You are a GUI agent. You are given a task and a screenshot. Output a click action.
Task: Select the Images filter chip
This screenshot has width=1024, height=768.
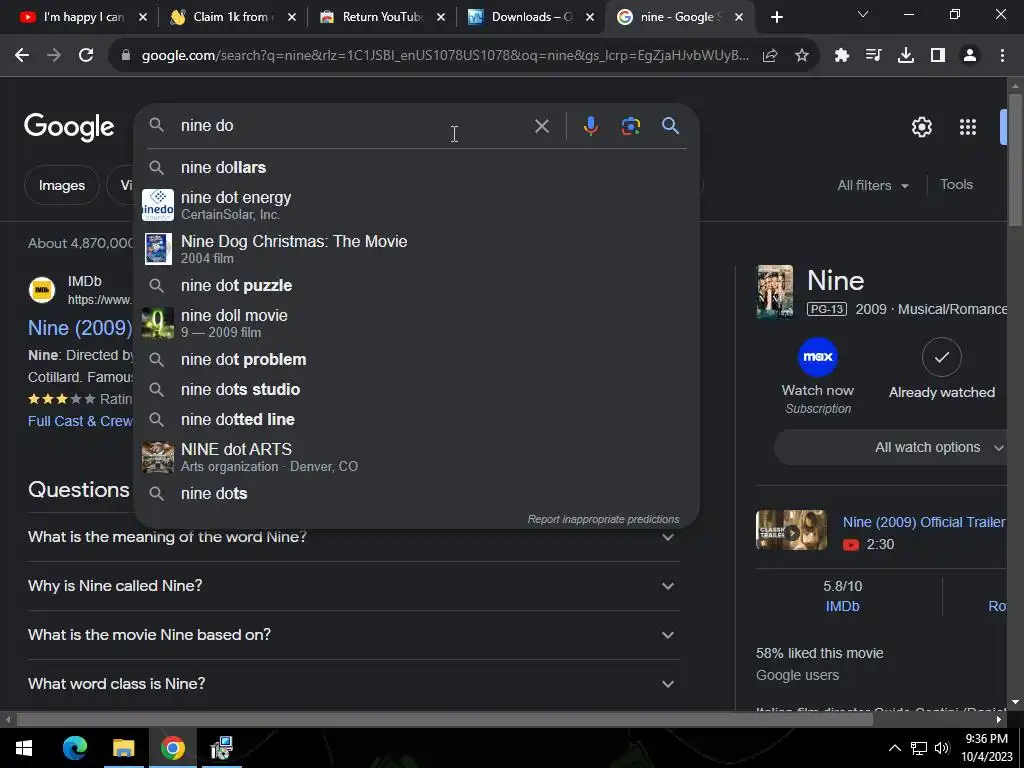tap(62, 185)
